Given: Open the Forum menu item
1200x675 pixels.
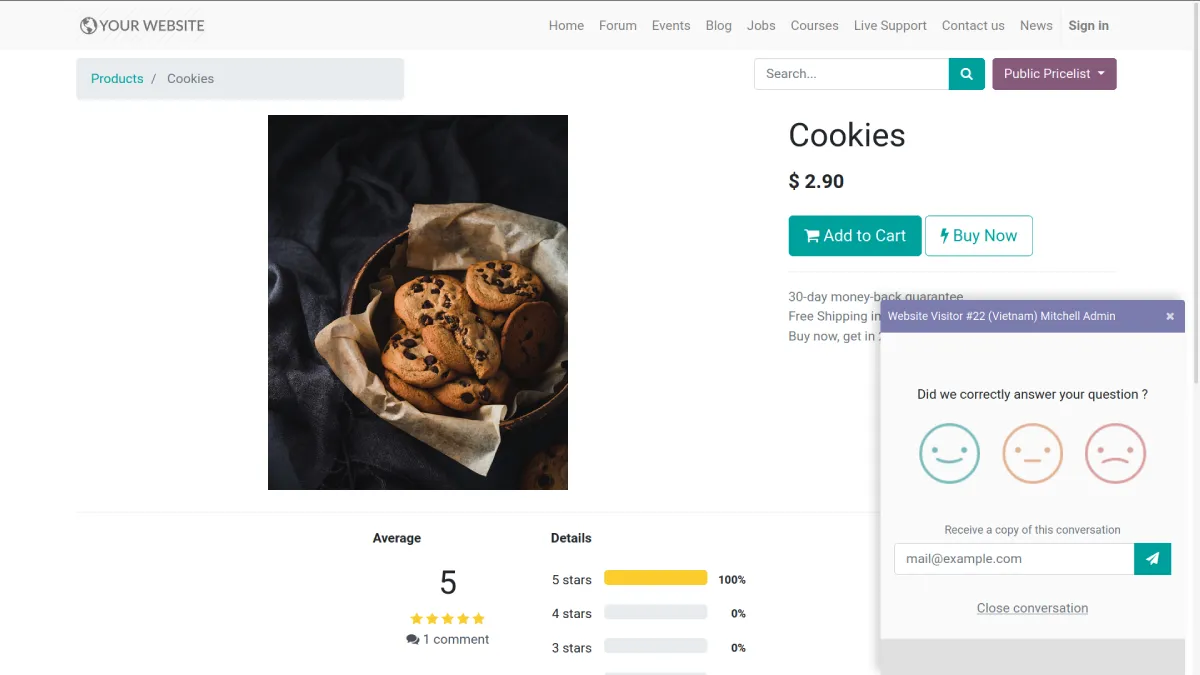Looking at the screenshot, I should (618, 26).
